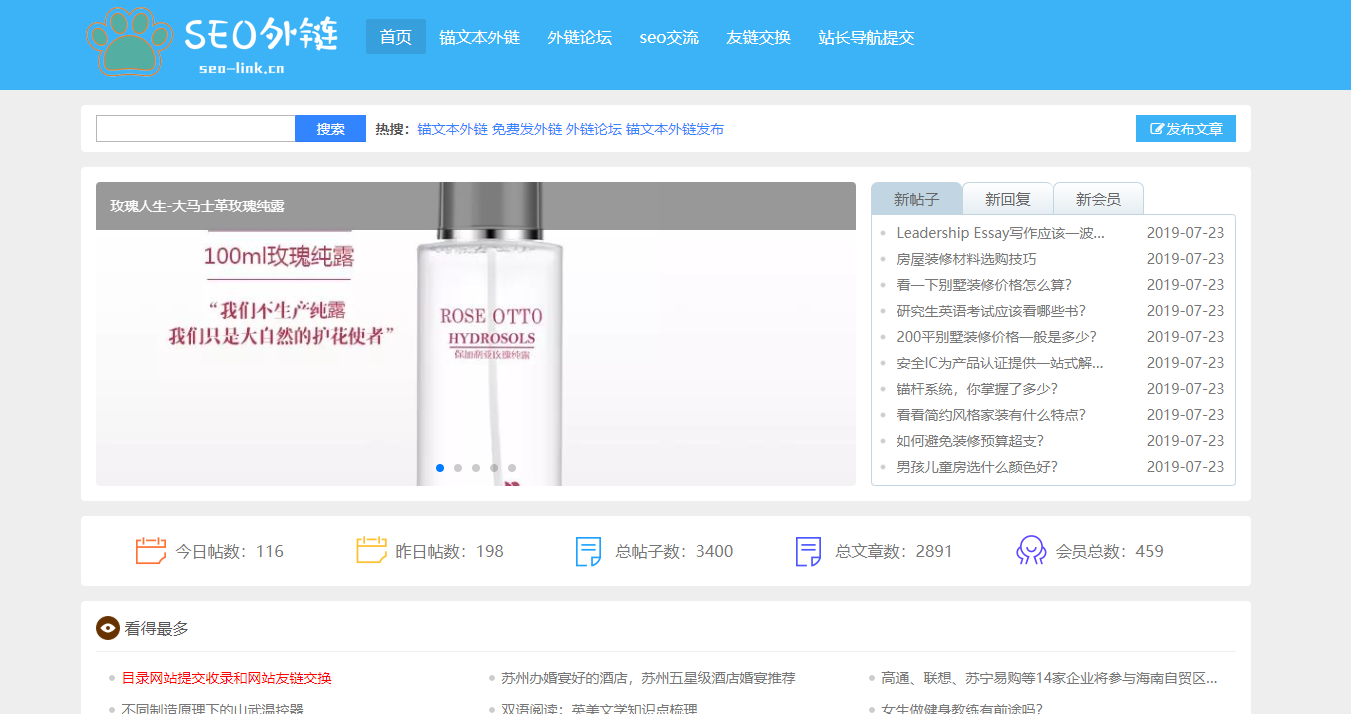Open hot search link 免费发外链
1351x714 pixels.
[x=527, y=129]
